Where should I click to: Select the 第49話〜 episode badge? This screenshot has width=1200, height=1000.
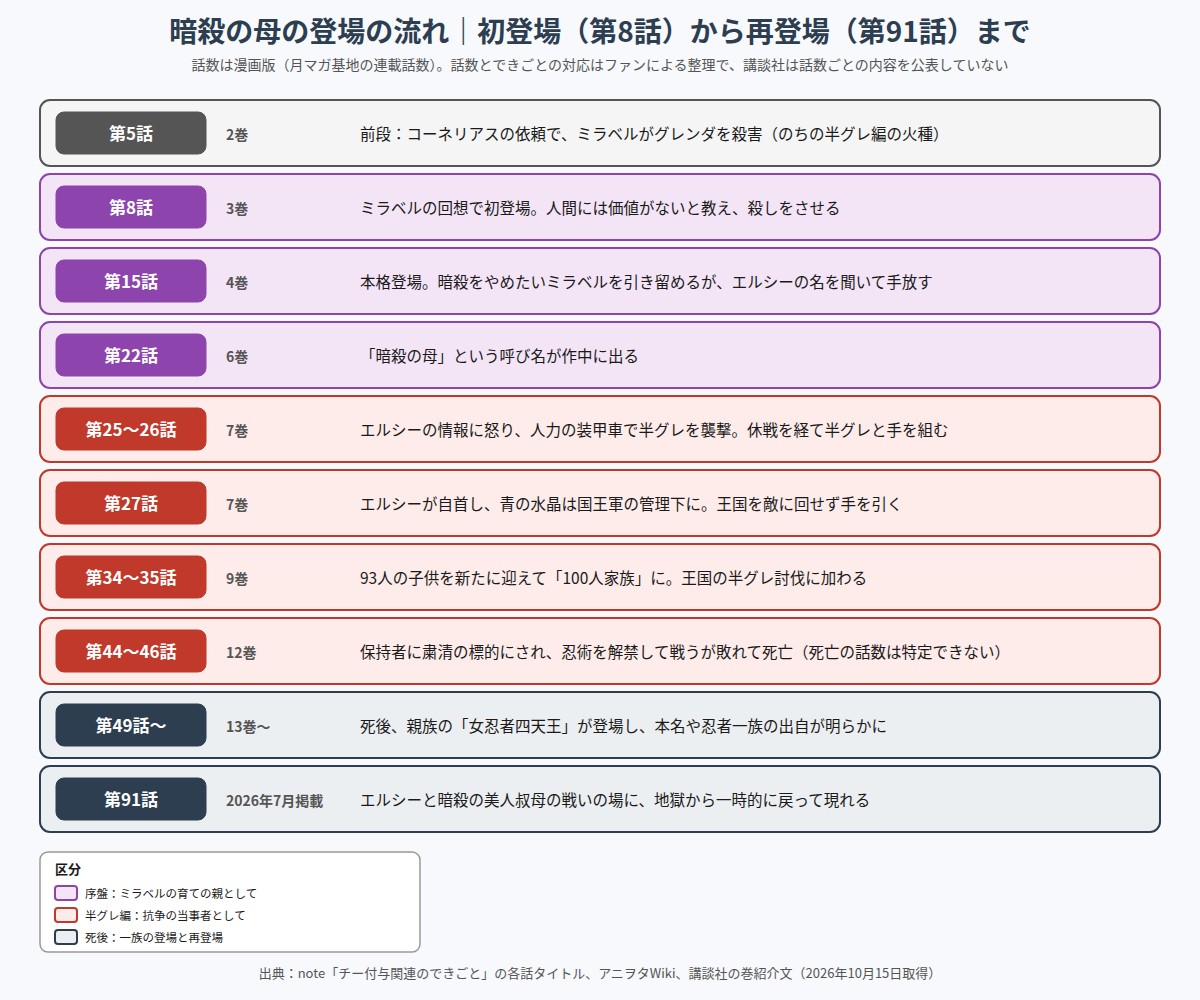131,725
